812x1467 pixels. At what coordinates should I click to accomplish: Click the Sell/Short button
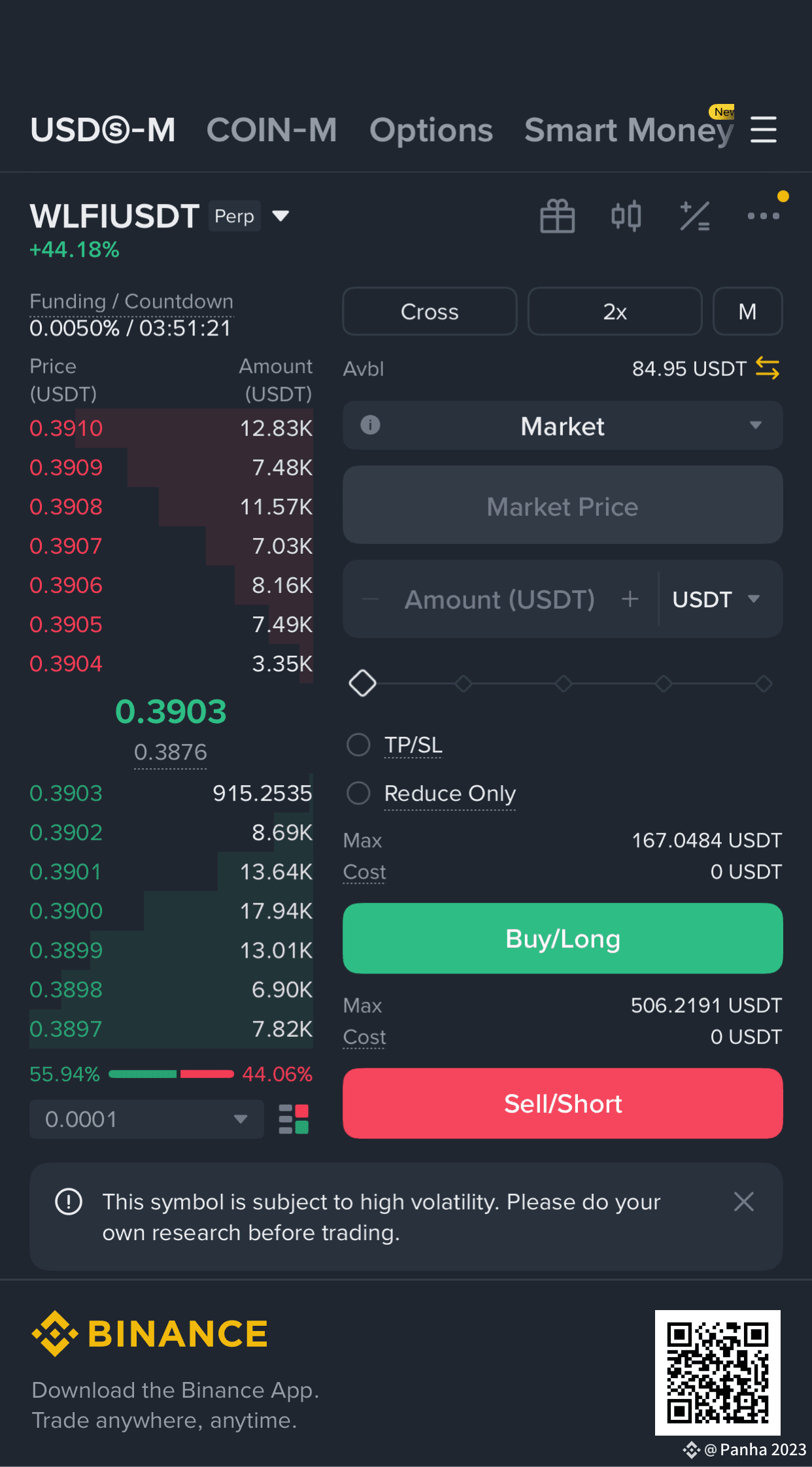[563, 1104]
